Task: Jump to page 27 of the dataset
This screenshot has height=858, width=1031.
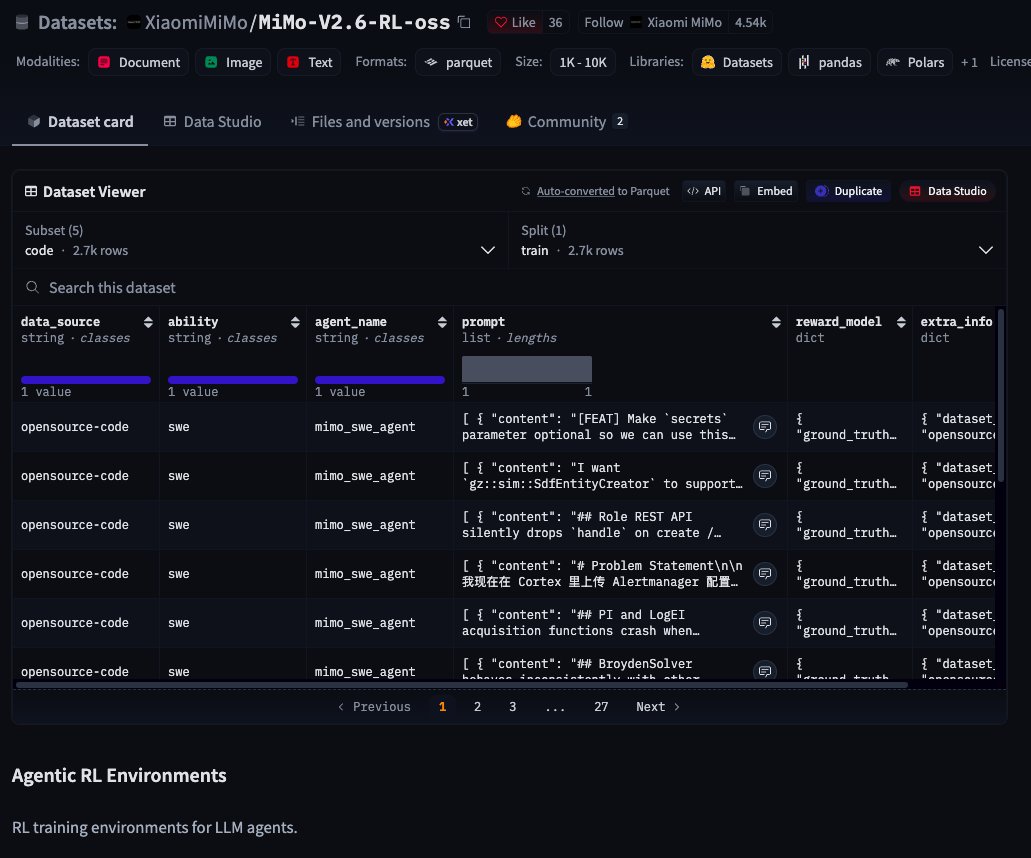Action: tap(601, 707)
